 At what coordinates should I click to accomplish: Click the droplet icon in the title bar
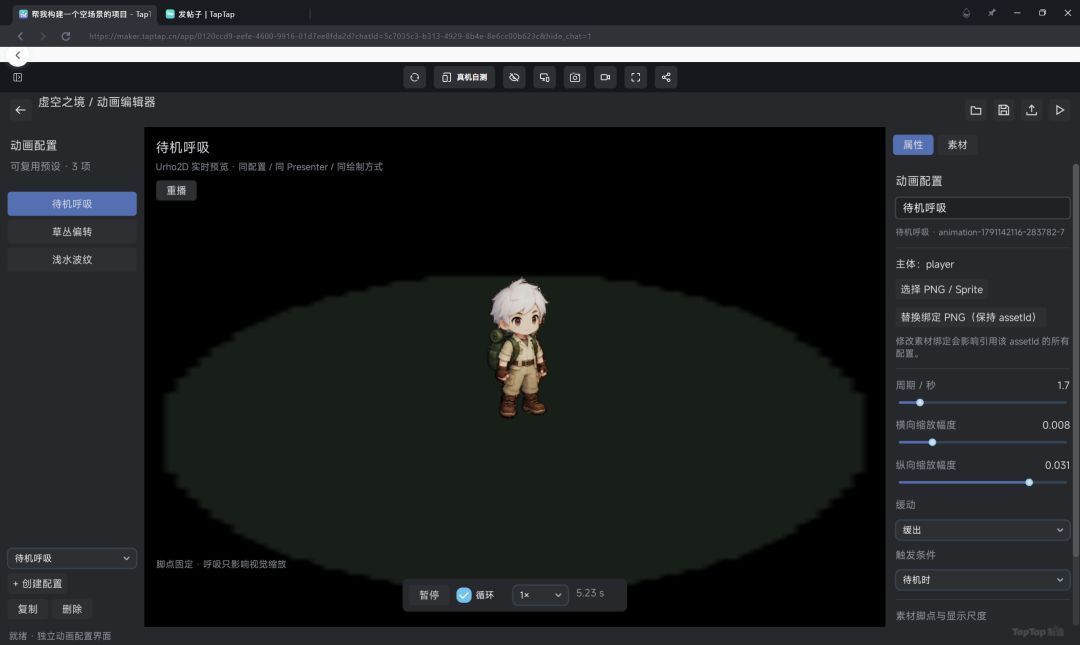tap(966, 13)
